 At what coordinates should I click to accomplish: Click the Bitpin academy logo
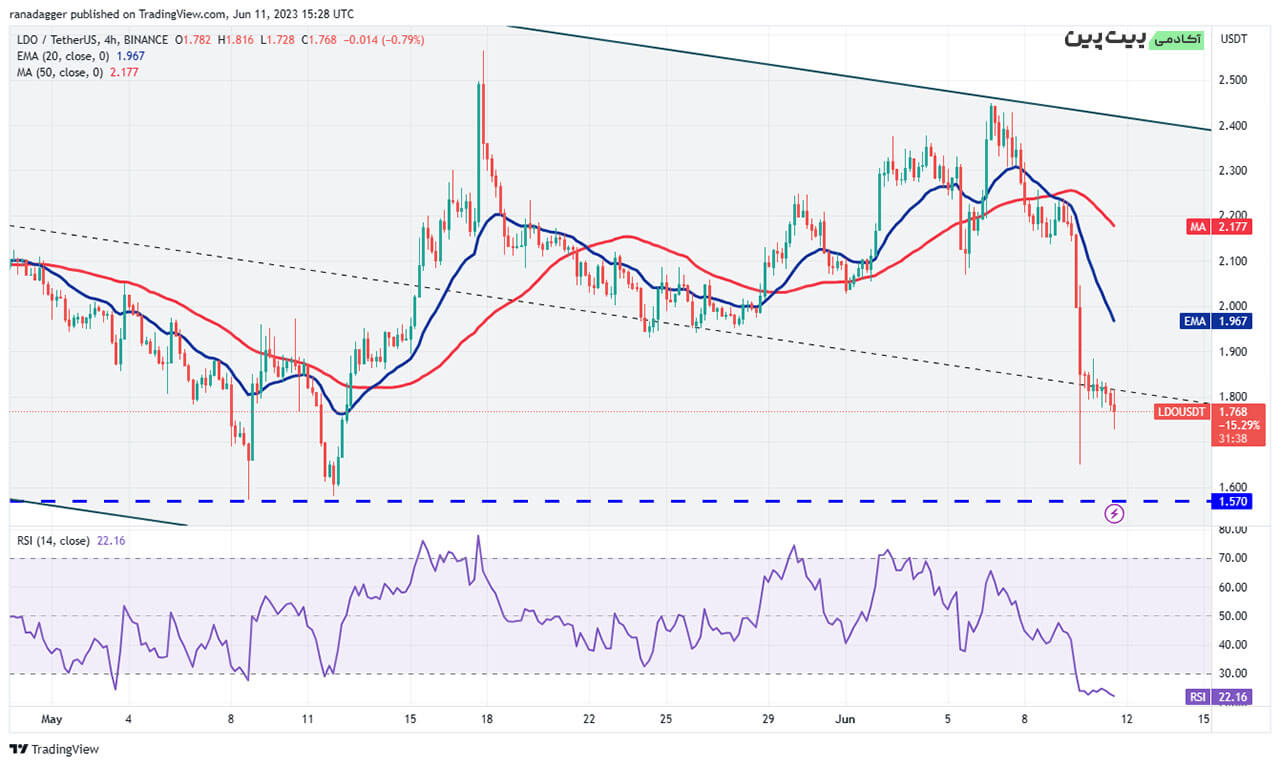[1133, 39]
